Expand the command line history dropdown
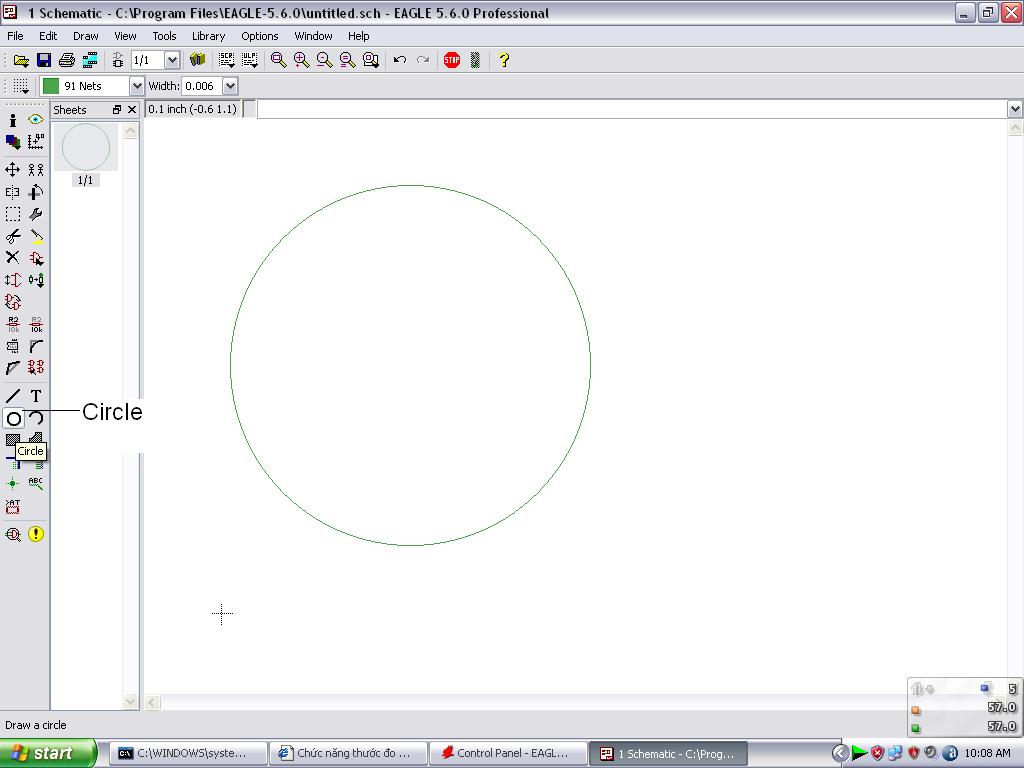Viewport: 1024px width, 768px height. click(1015, 109)
